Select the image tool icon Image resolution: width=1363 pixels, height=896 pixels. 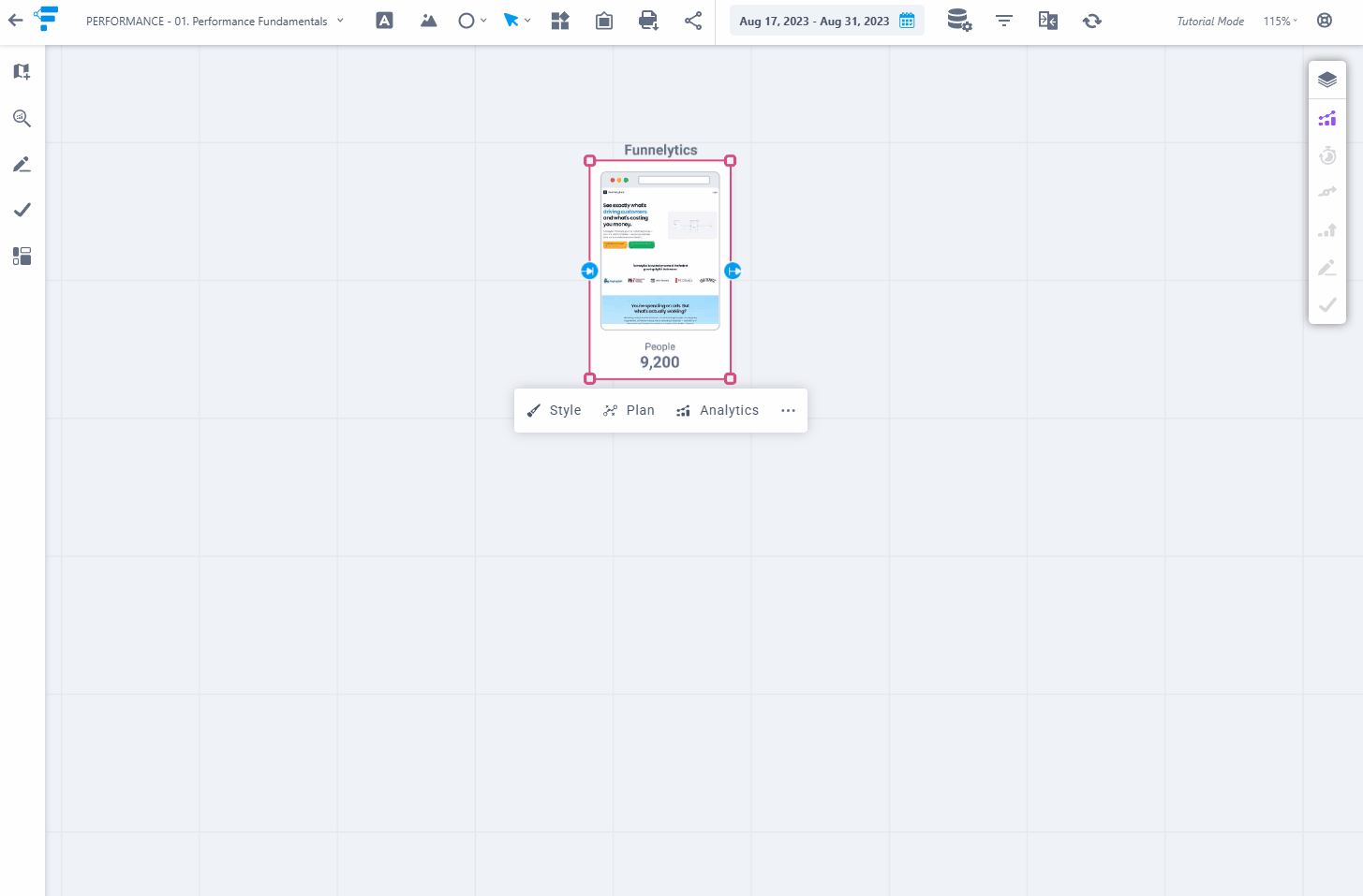[x=428, y=21]
